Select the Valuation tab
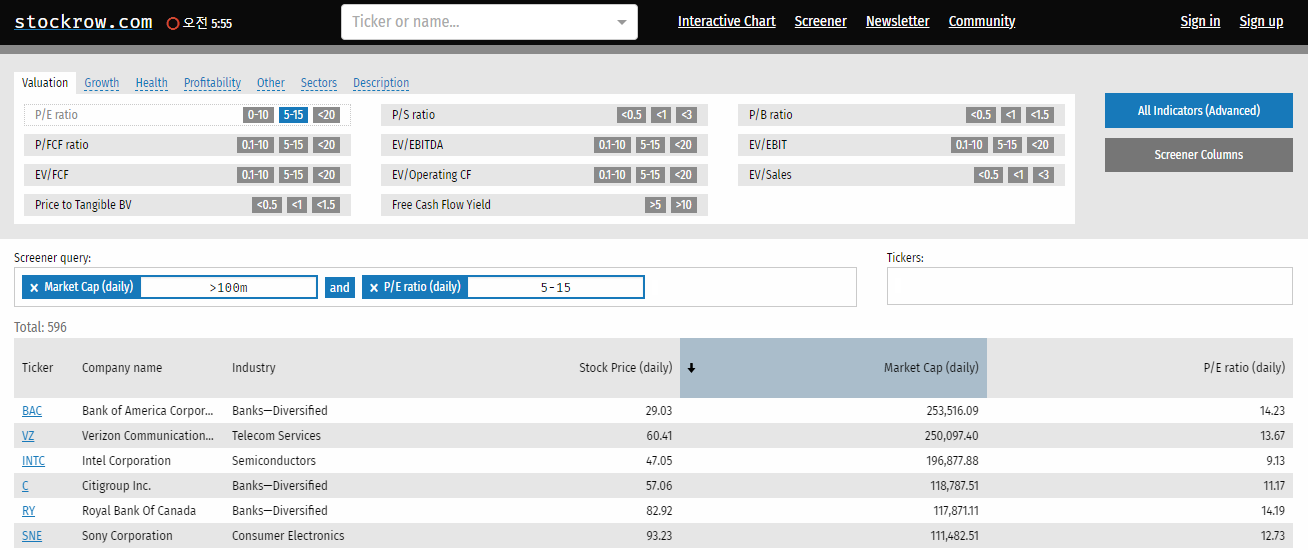 coord(45,83)
